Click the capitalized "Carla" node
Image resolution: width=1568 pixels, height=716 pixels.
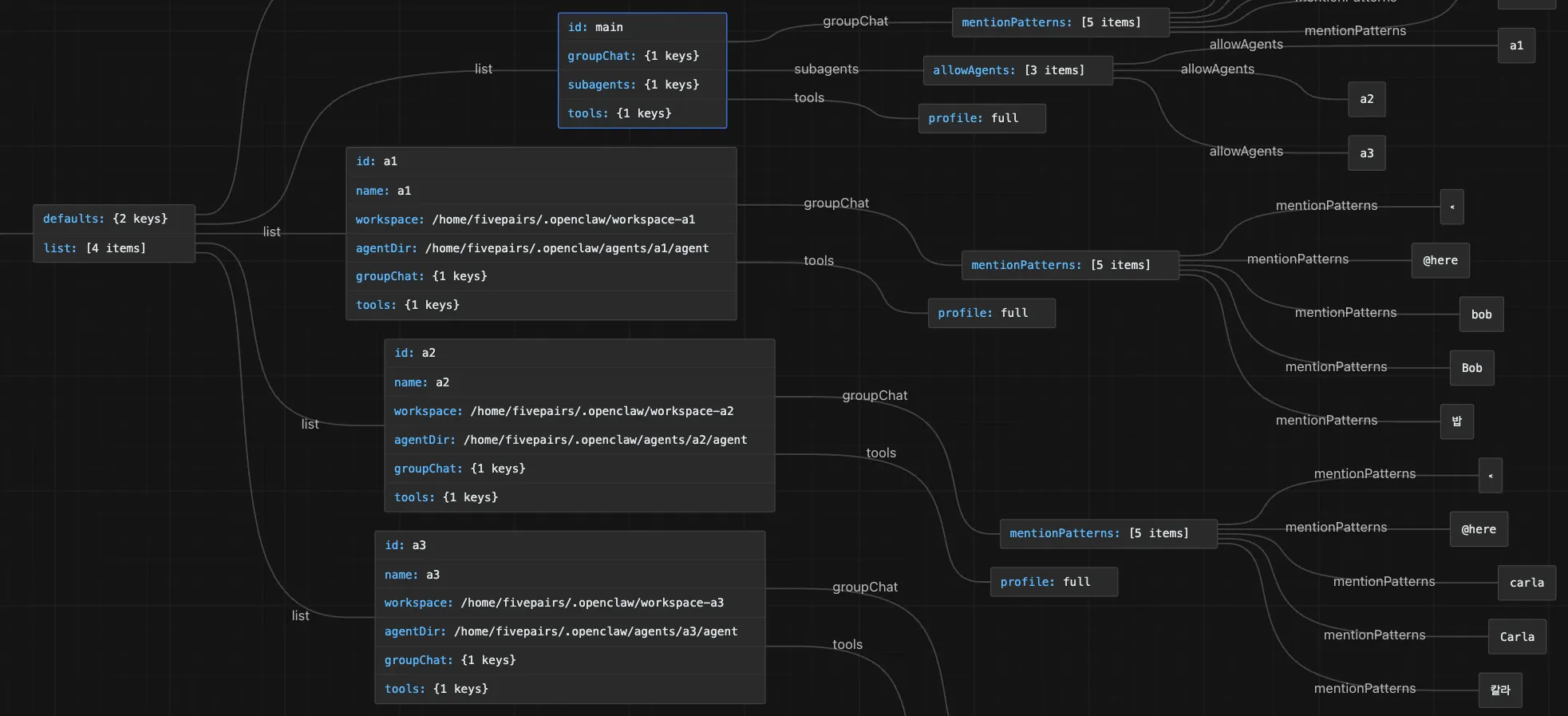pos(1516,637)
